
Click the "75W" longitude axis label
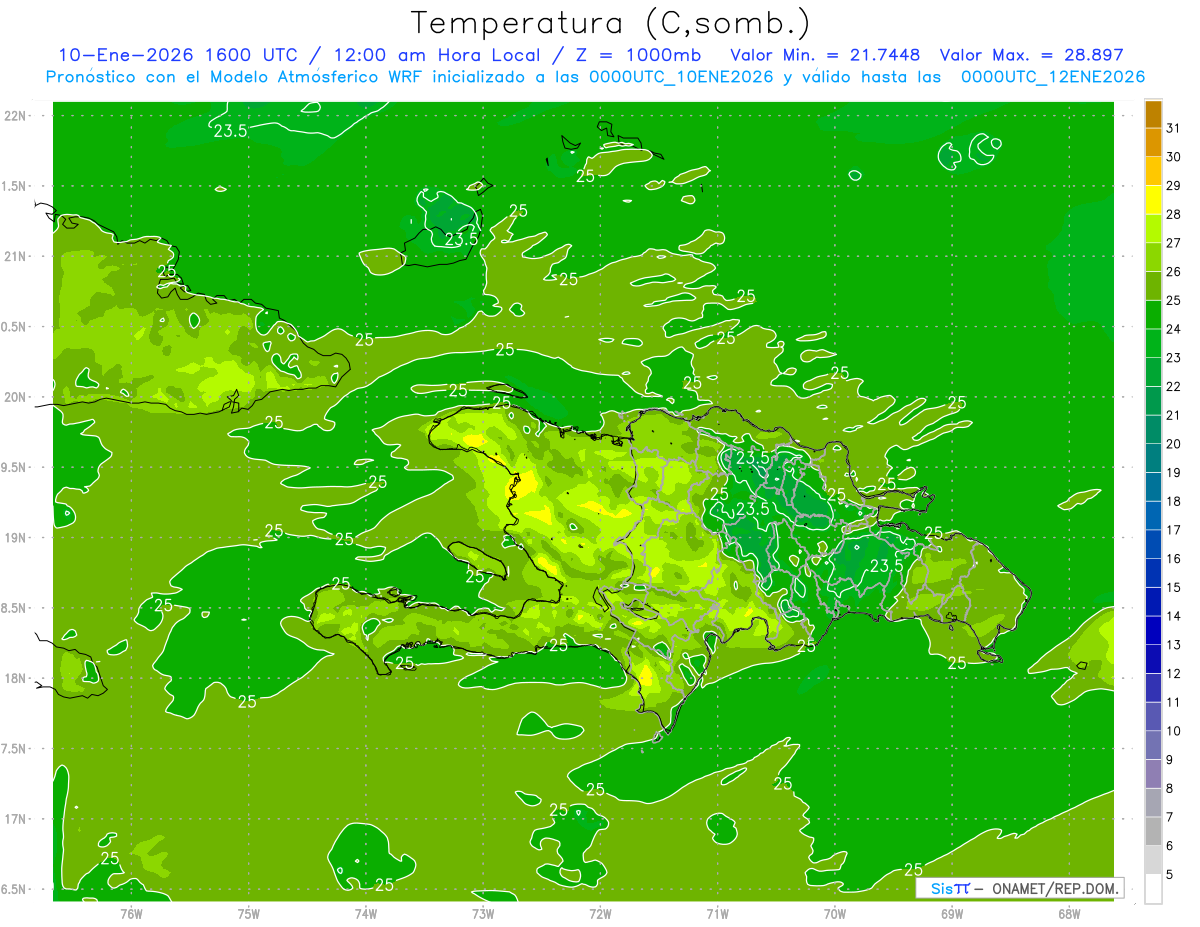(248, 913)
